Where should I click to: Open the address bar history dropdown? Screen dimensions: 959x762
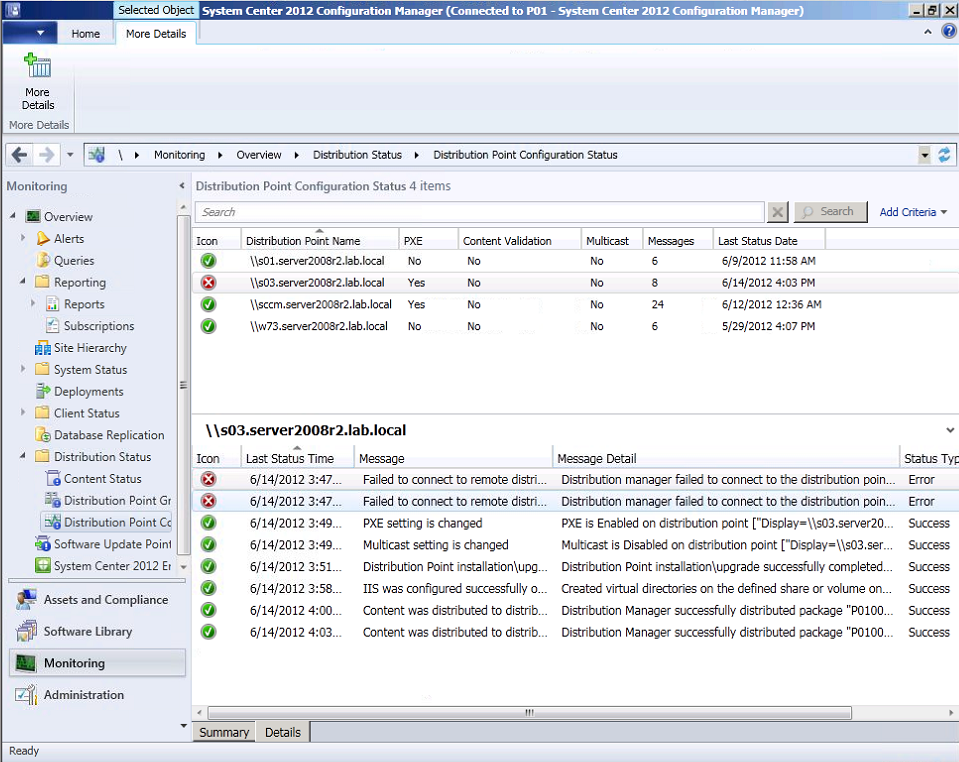924,155
